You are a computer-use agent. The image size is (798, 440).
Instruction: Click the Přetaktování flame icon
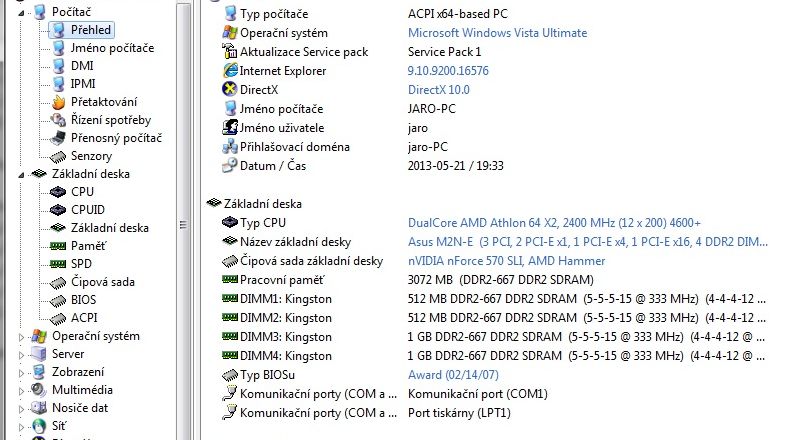(59, 102)
